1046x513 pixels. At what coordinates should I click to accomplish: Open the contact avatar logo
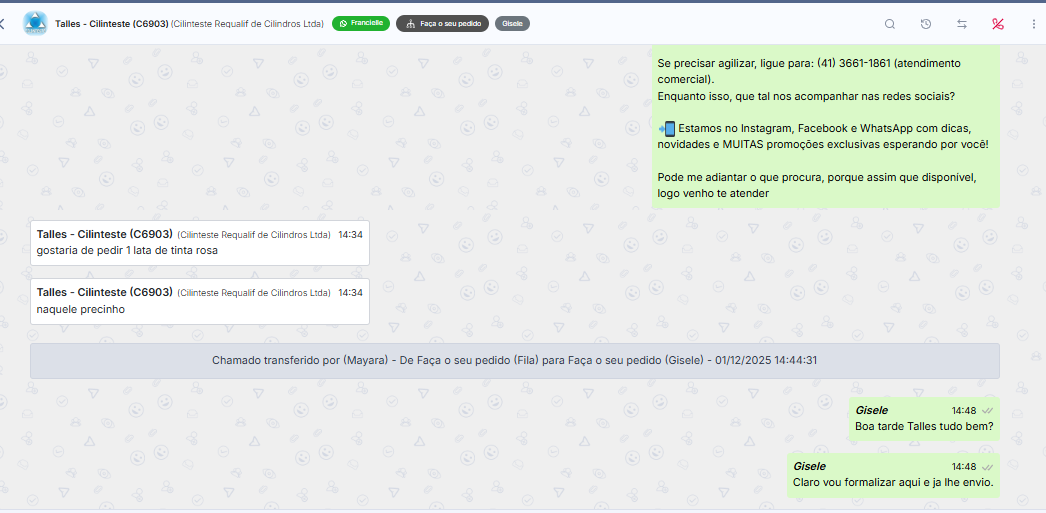35,23
